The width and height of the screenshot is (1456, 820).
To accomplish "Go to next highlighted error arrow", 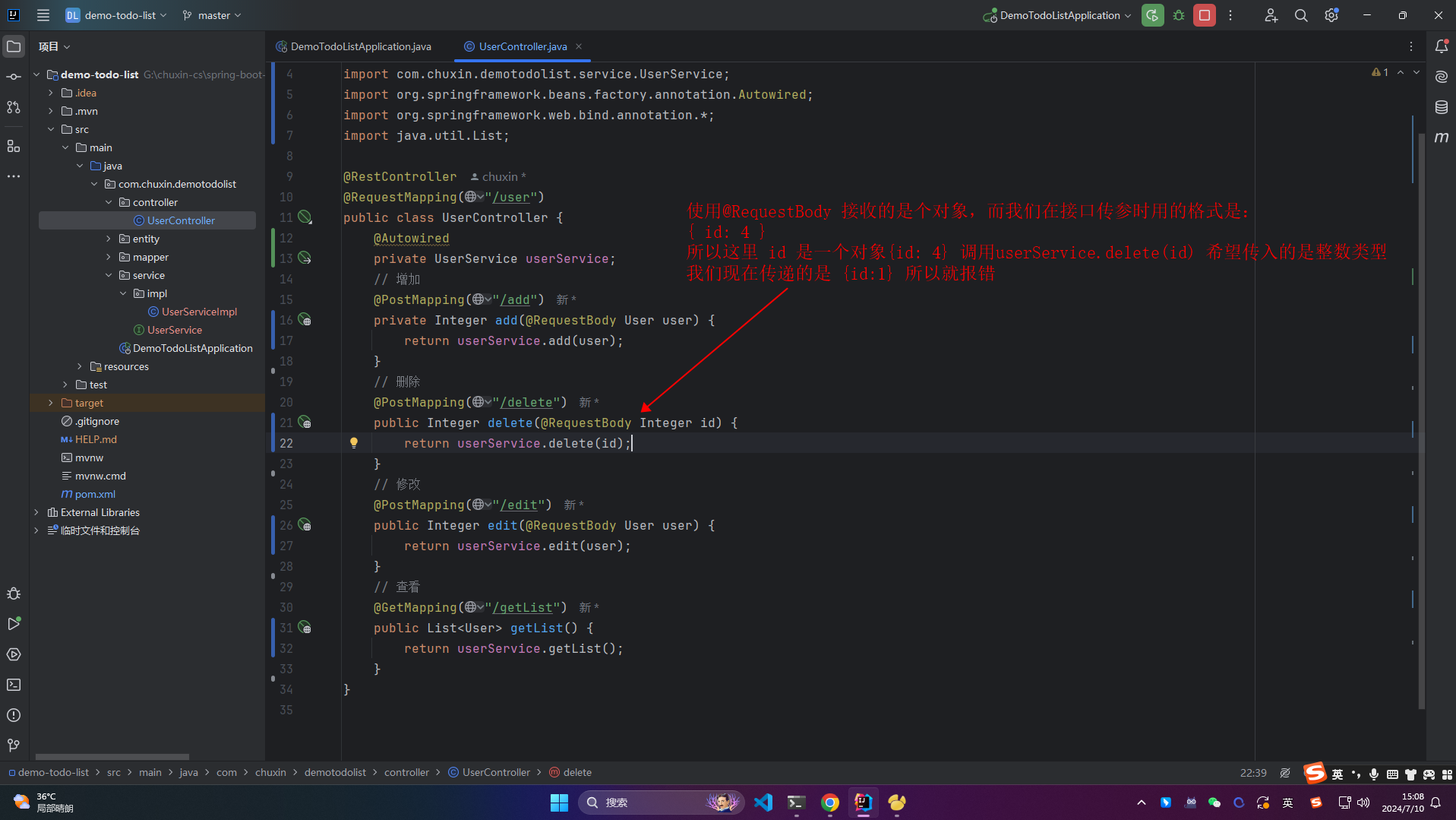I will click(x=1417, y=72).
